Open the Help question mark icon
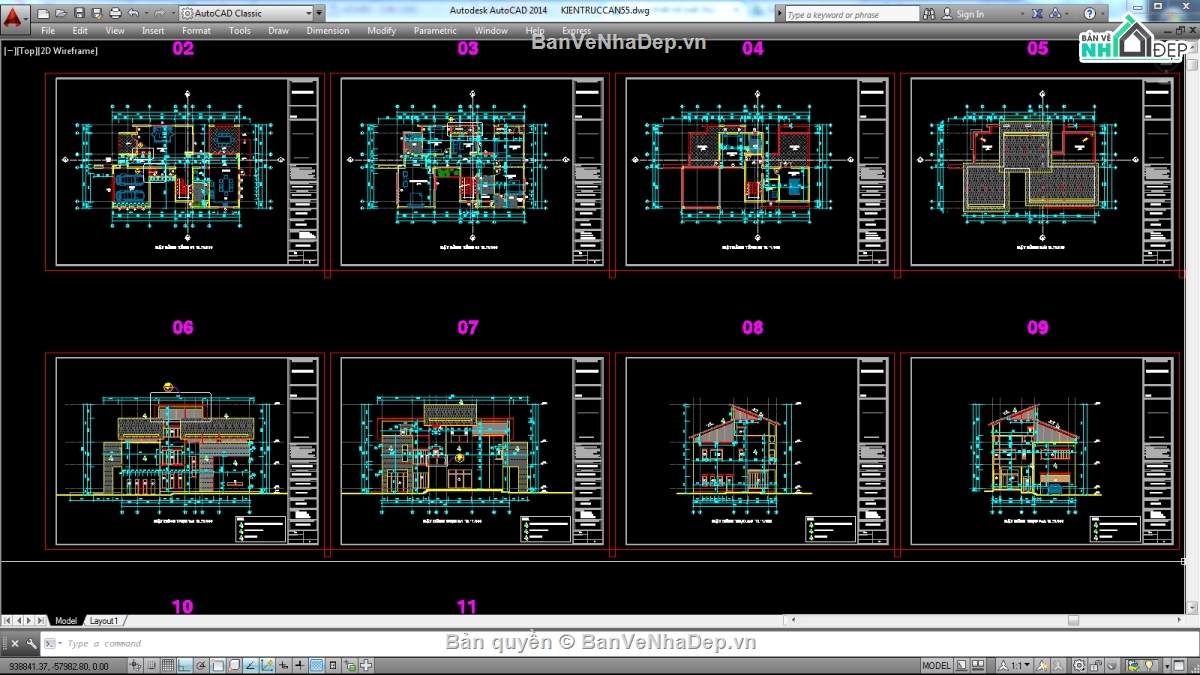 click(x=1089, y=14)
